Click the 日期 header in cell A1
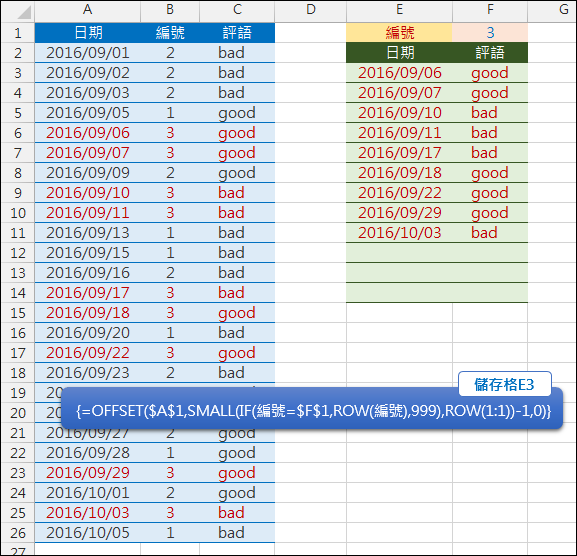This screenshot has height=556, width=577. pos(88,33)
